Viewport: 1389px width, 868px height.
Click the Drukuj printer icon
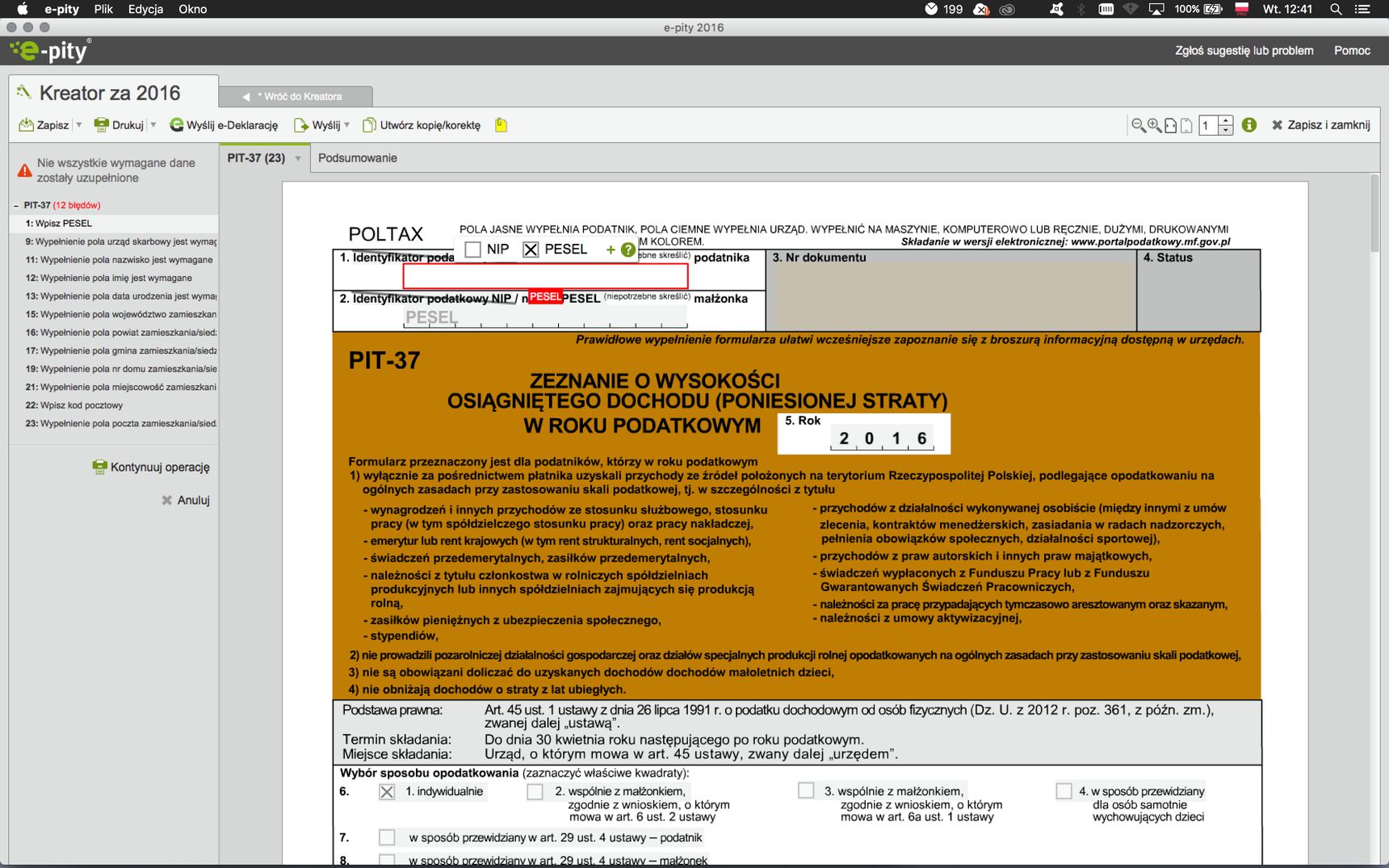(x=102, y=125)
